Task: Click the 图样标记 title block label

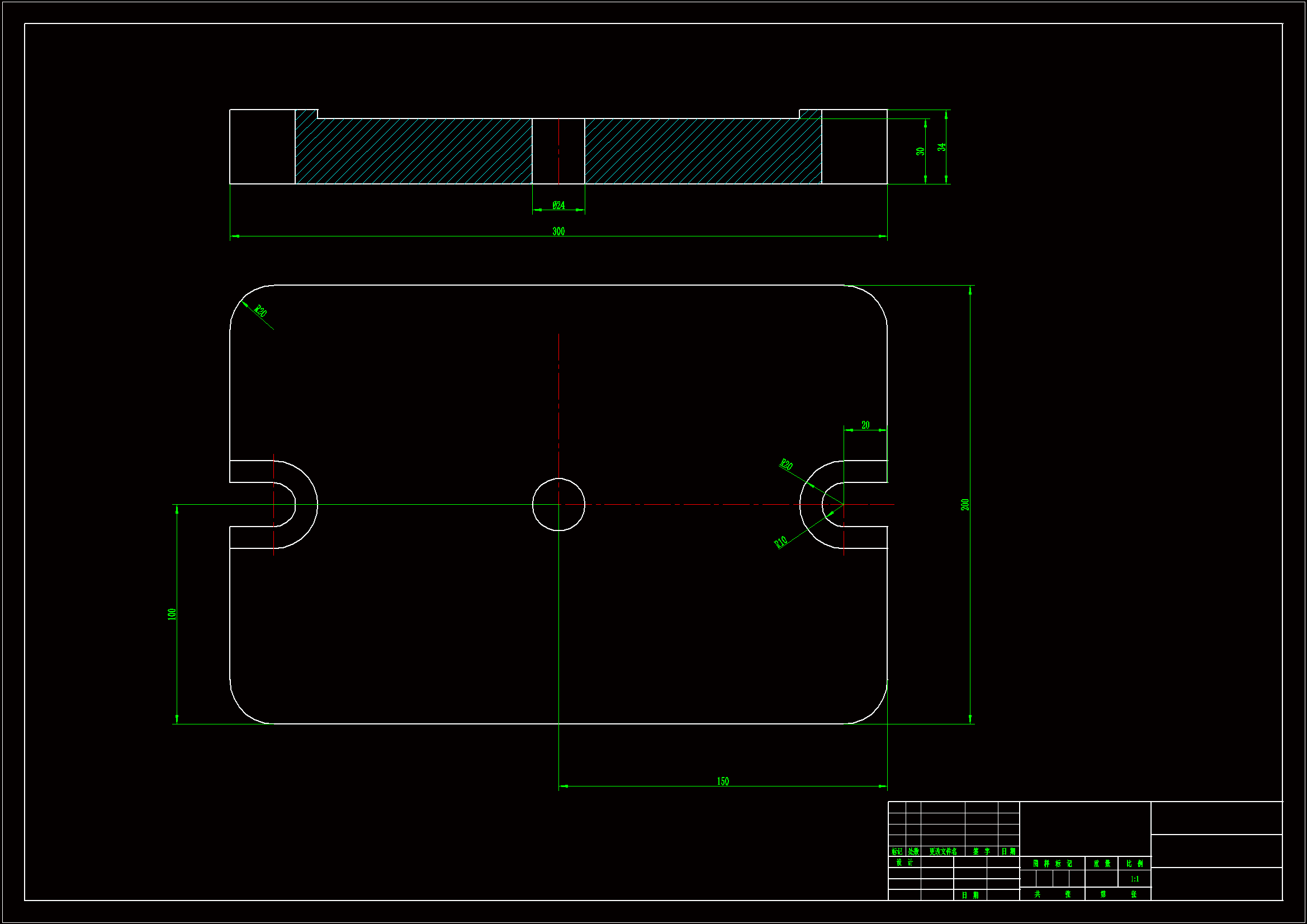Action: tap(1052, 864)
